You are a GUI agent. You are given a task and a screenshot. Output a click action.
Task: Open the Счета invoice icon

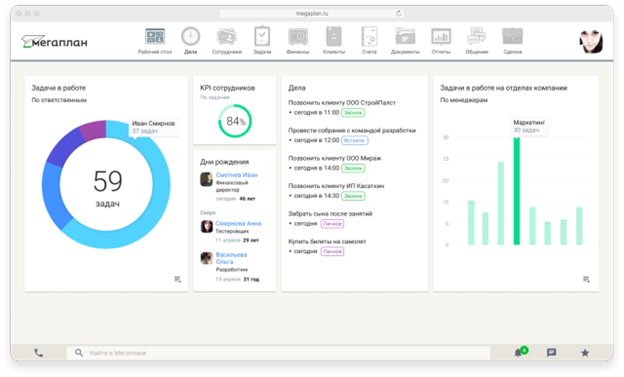point(369,36)
